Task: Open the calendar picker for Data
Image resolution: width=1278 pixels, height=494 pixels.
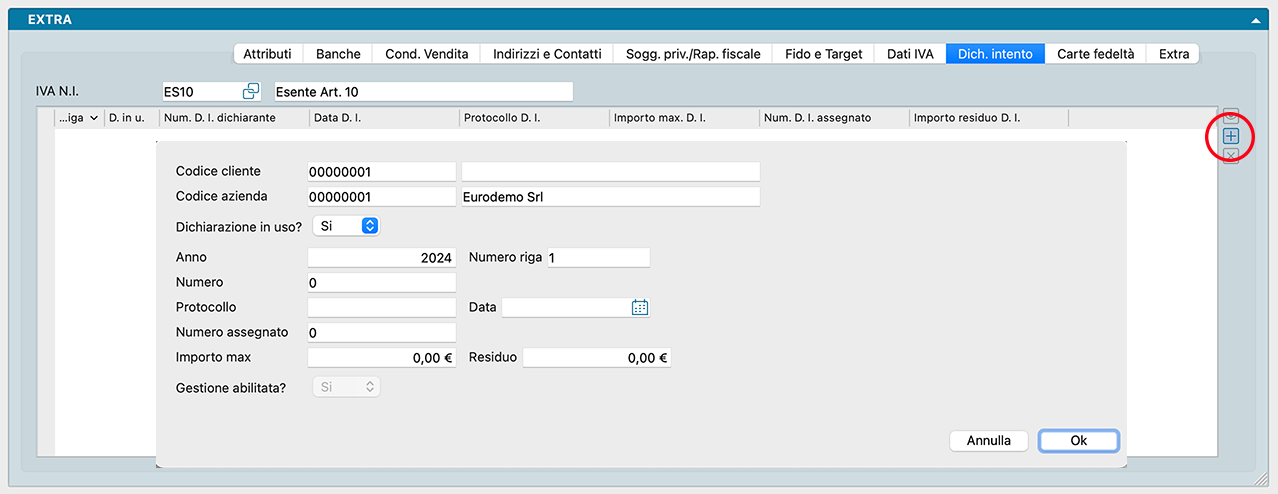Action: tap(640, 307)
